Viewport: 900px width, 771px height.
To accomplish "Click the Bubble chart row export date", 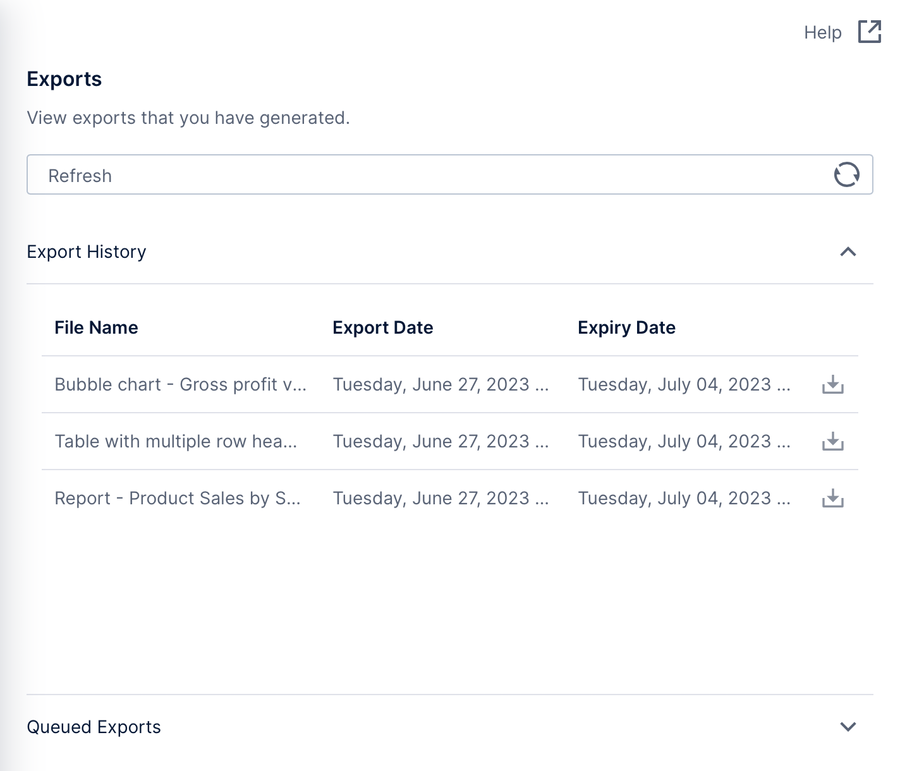I will [x=440, y=385].
